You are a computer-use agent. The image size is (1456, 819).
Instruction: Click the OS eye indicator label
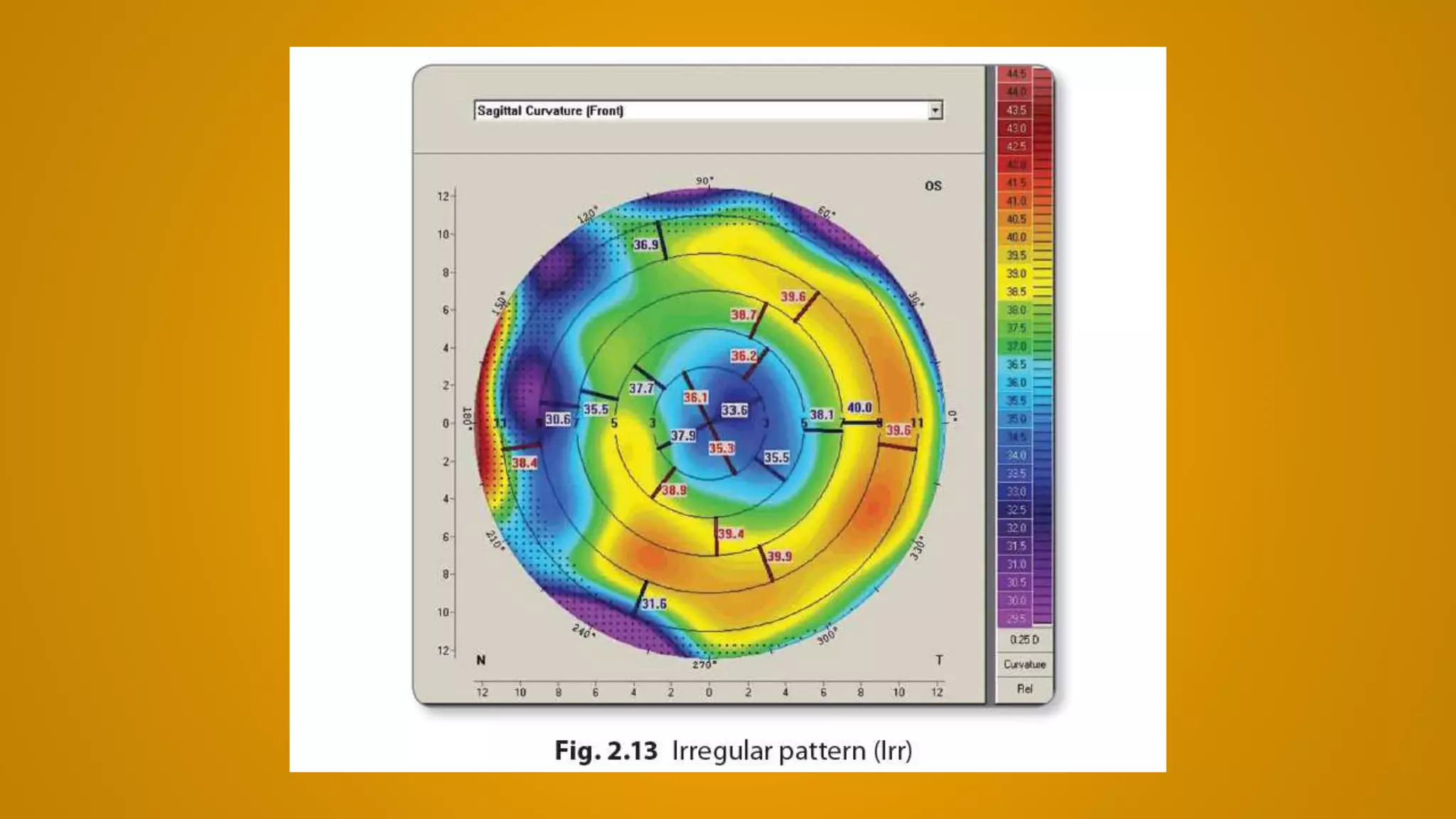click(x=933, y=186)
